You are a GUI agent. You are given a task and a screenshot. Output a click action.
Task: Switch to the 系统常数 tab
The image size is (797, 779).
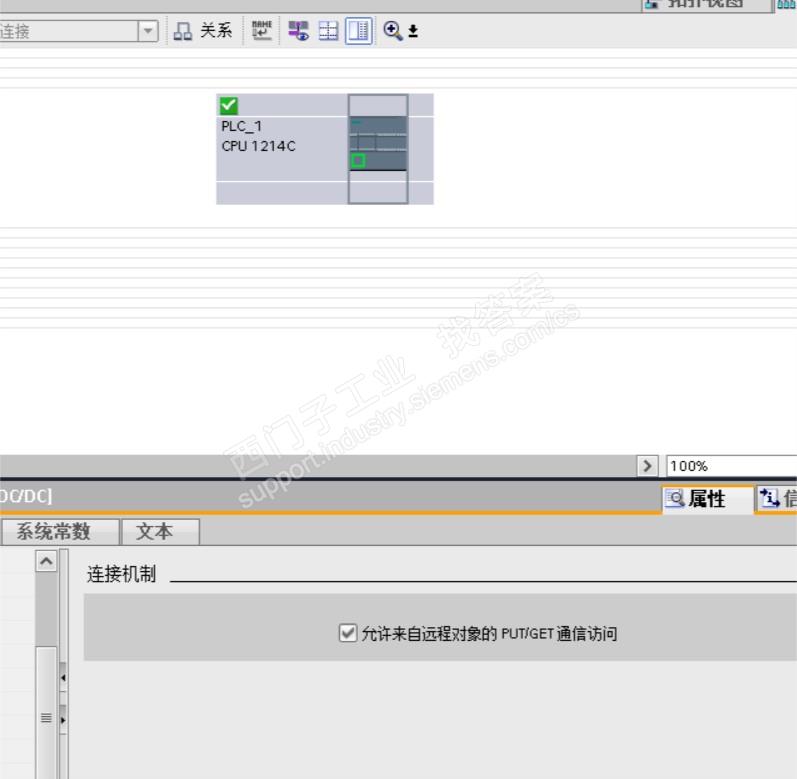click(x=59, y=532)
